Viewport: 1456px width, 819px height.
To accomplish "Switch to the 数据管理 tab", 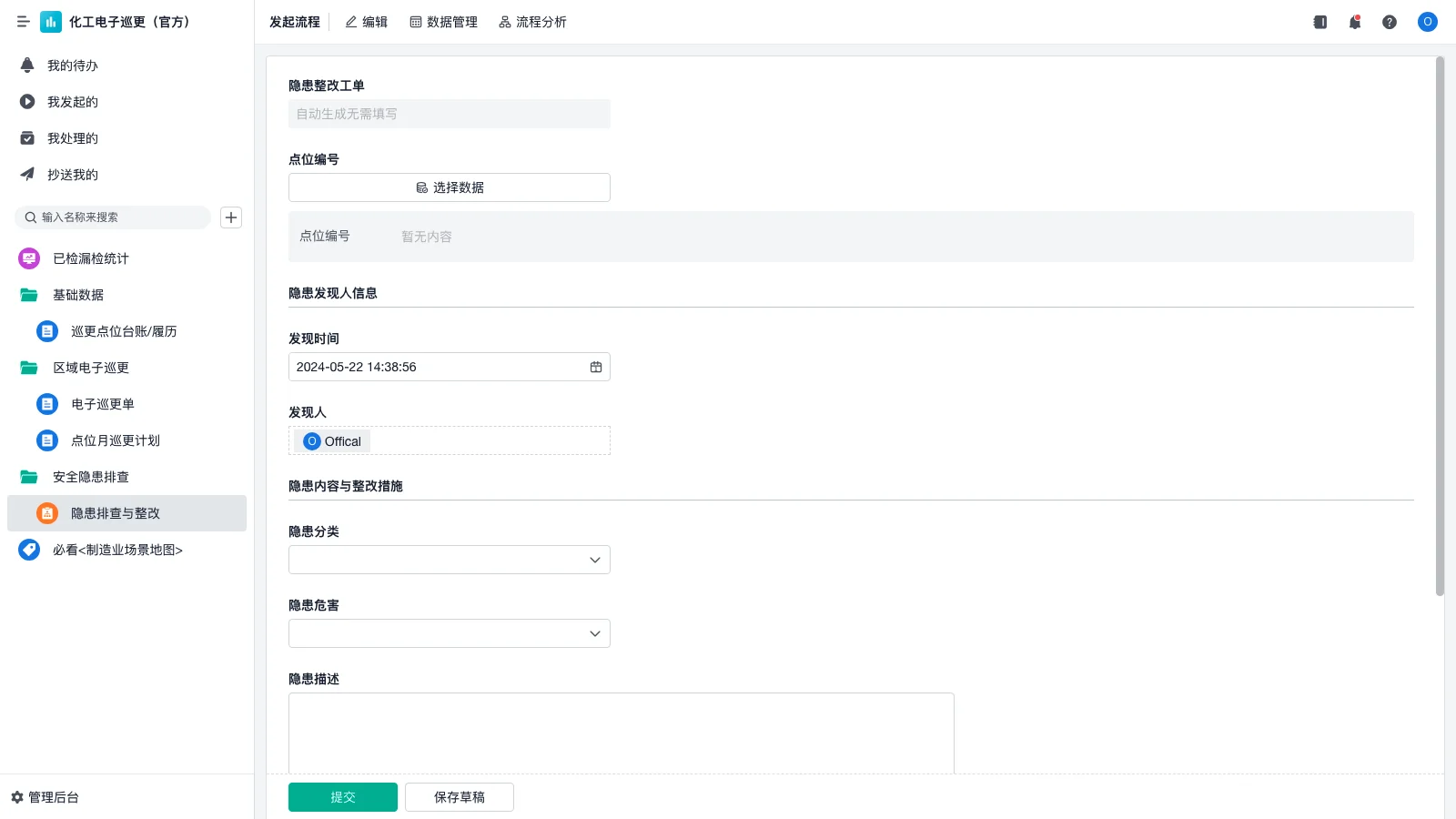I will pyautogui.click(x=443, y=22).
